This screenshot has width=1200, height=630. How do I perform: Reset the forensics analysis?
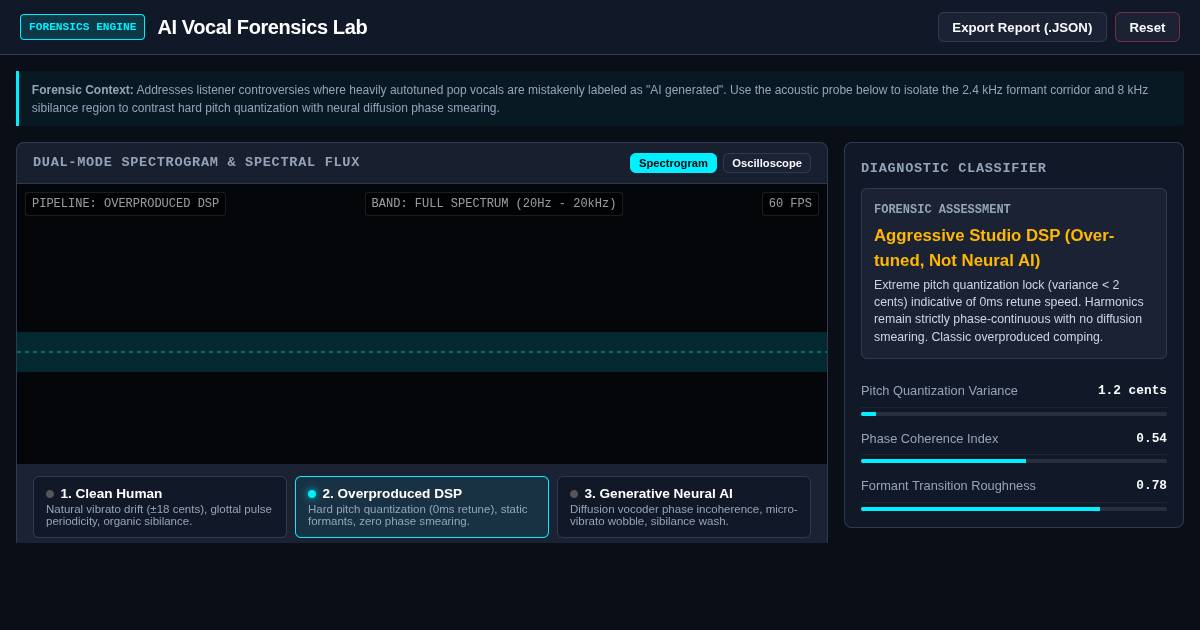pos(1147,27)
